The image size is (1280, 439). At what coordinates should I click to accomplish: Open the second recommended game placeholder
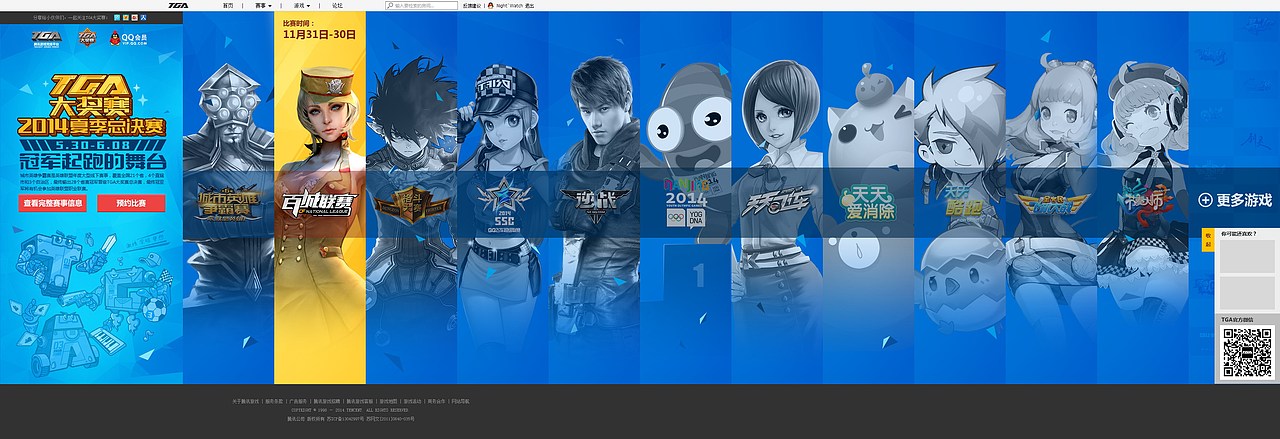point(1247,293)
